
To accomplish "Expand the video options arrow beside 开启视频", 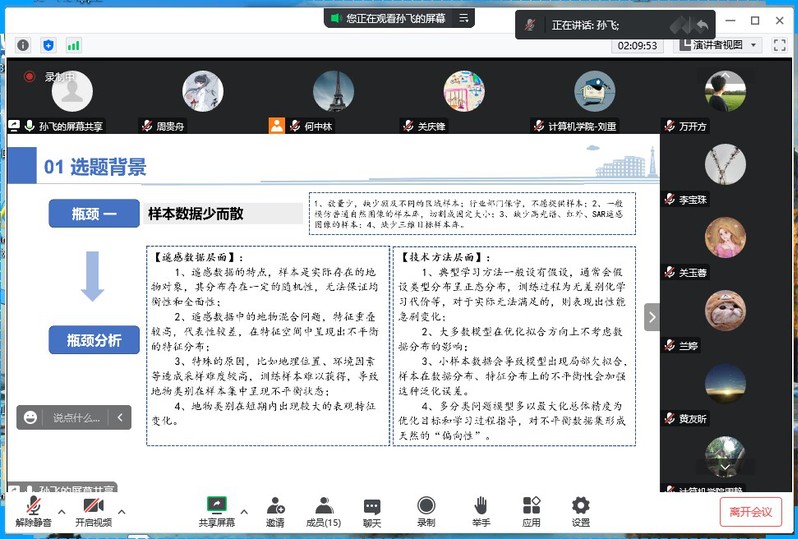I will pyautogui.click(x=122, y=511).
